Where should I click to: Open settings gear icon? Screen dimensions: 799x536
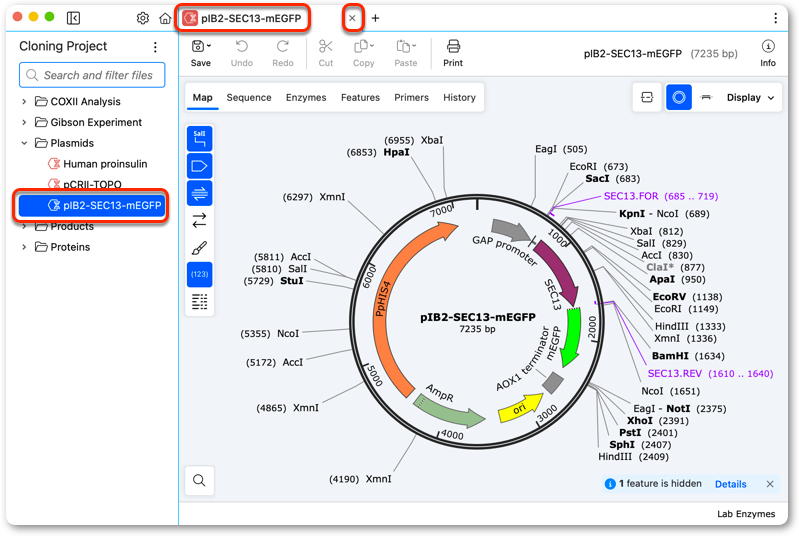(143, 18)
